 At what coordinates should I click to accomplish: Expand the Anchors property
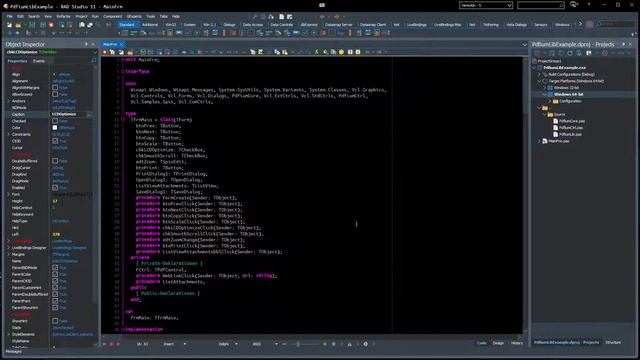9,101
